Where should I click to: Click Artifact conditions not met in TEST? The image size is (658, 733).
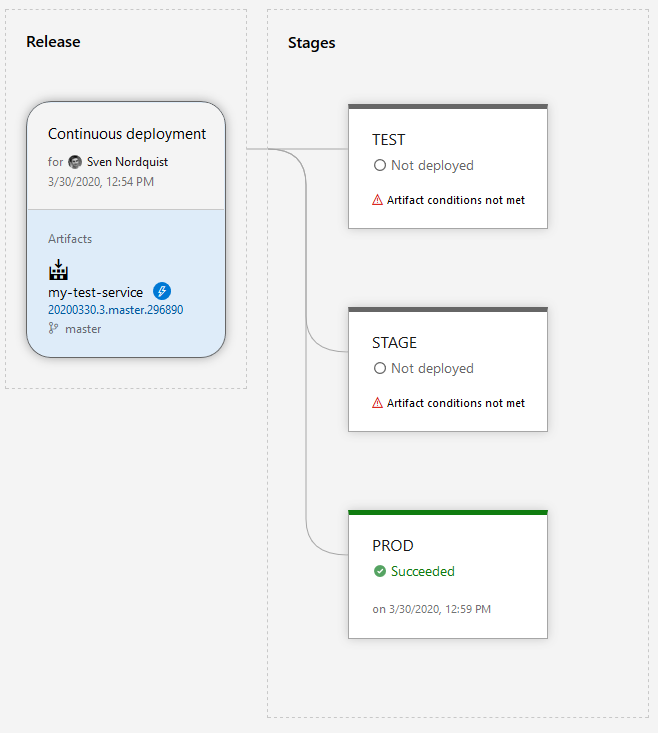coord(456,200)
